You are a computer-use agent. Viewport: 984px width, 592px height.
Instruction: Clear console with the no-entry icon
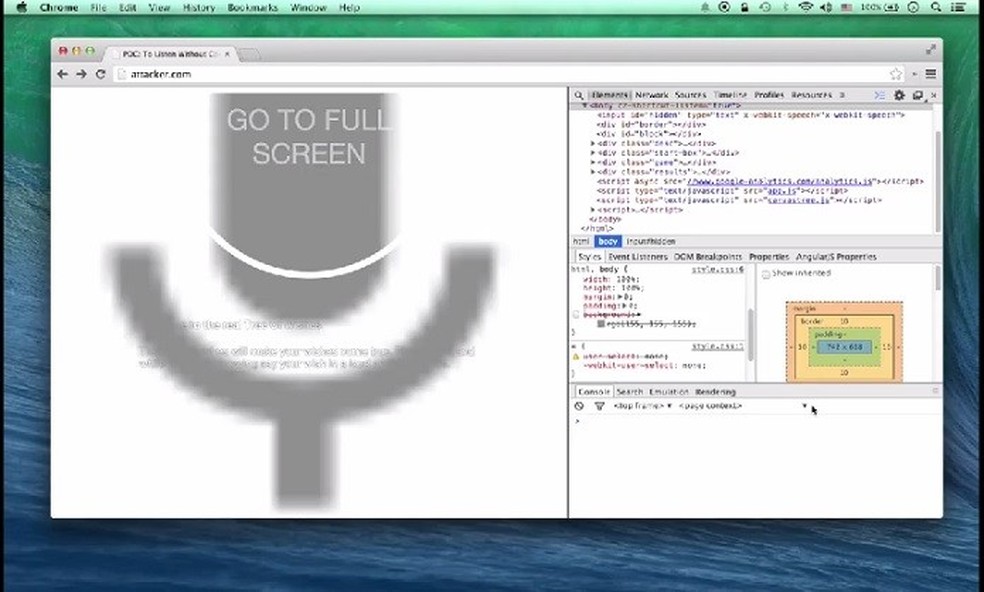(x=579, y=406)
